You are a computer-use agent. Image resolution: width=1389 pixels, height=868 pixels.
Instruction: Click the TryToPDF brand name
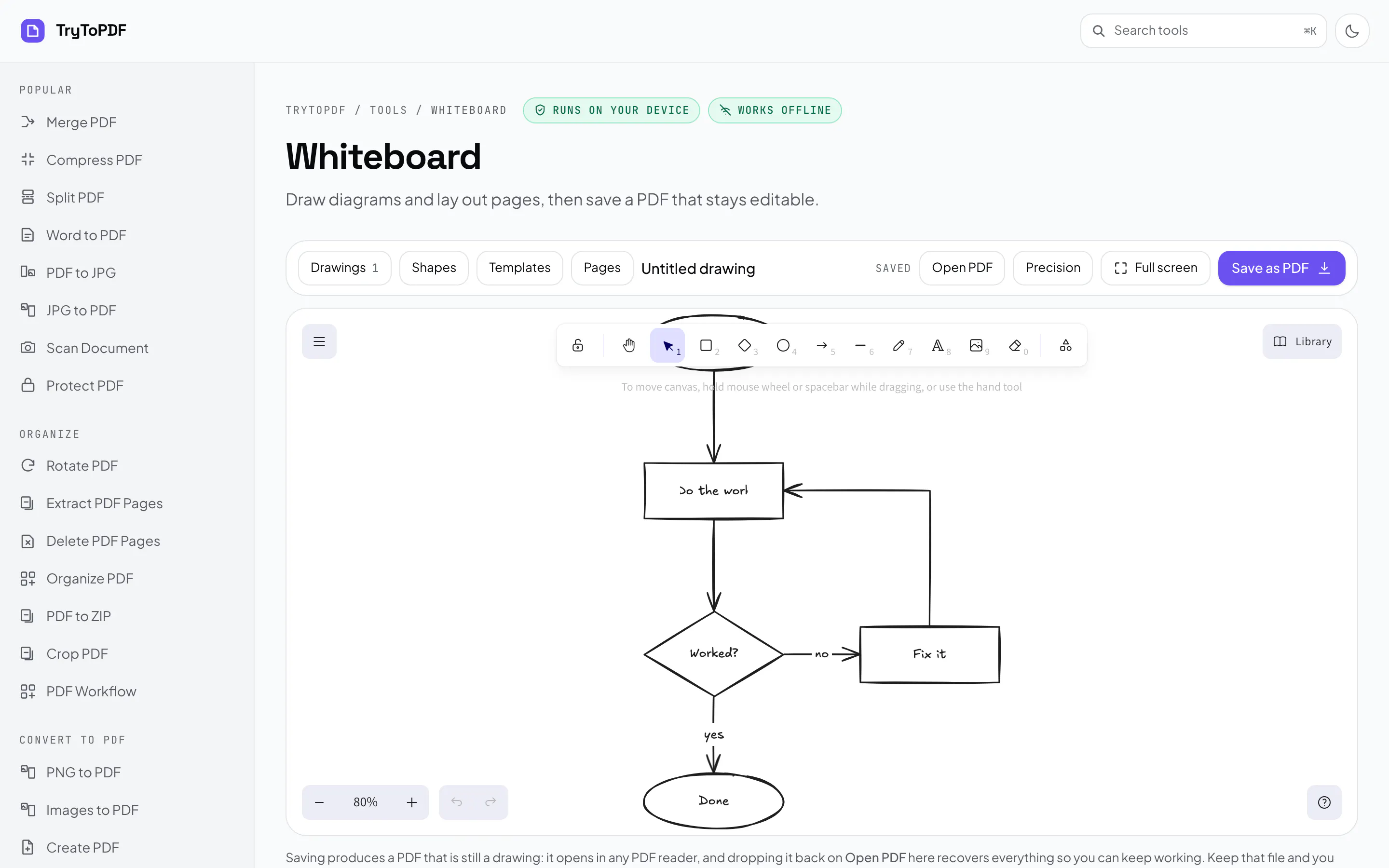click(x=91, y=30)
